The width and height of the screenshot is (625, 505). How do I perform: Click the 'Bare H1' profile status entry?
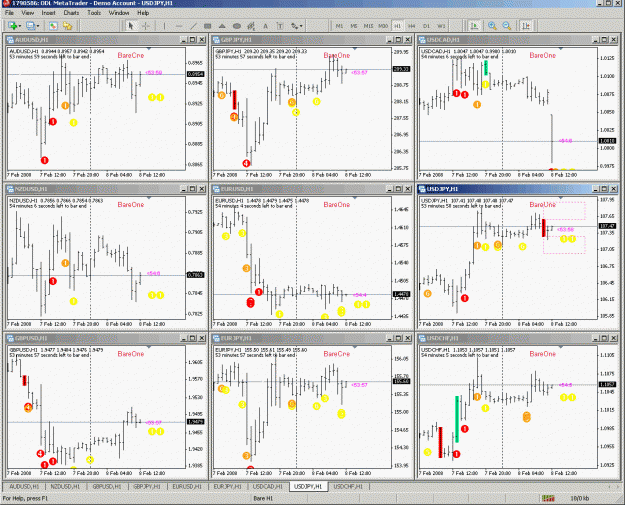pos(263,498)
